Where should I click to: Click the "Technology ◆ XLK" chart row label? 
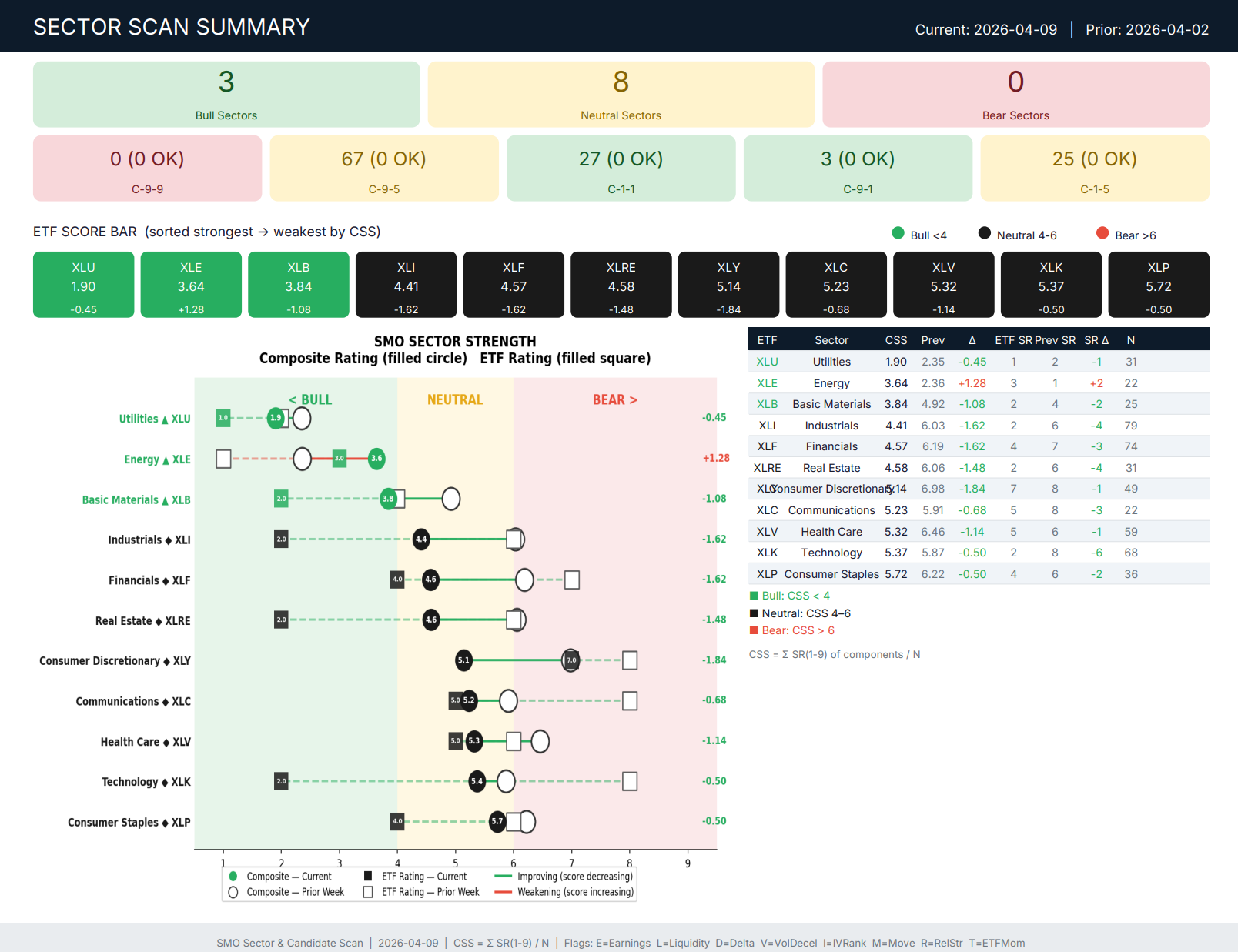[146, 782]
